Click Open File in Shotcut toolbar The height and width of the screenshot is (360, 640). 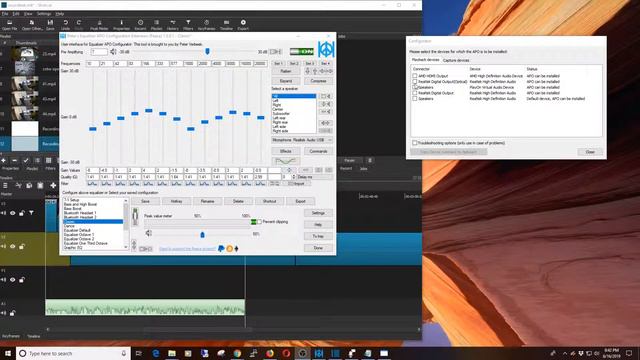9,25
